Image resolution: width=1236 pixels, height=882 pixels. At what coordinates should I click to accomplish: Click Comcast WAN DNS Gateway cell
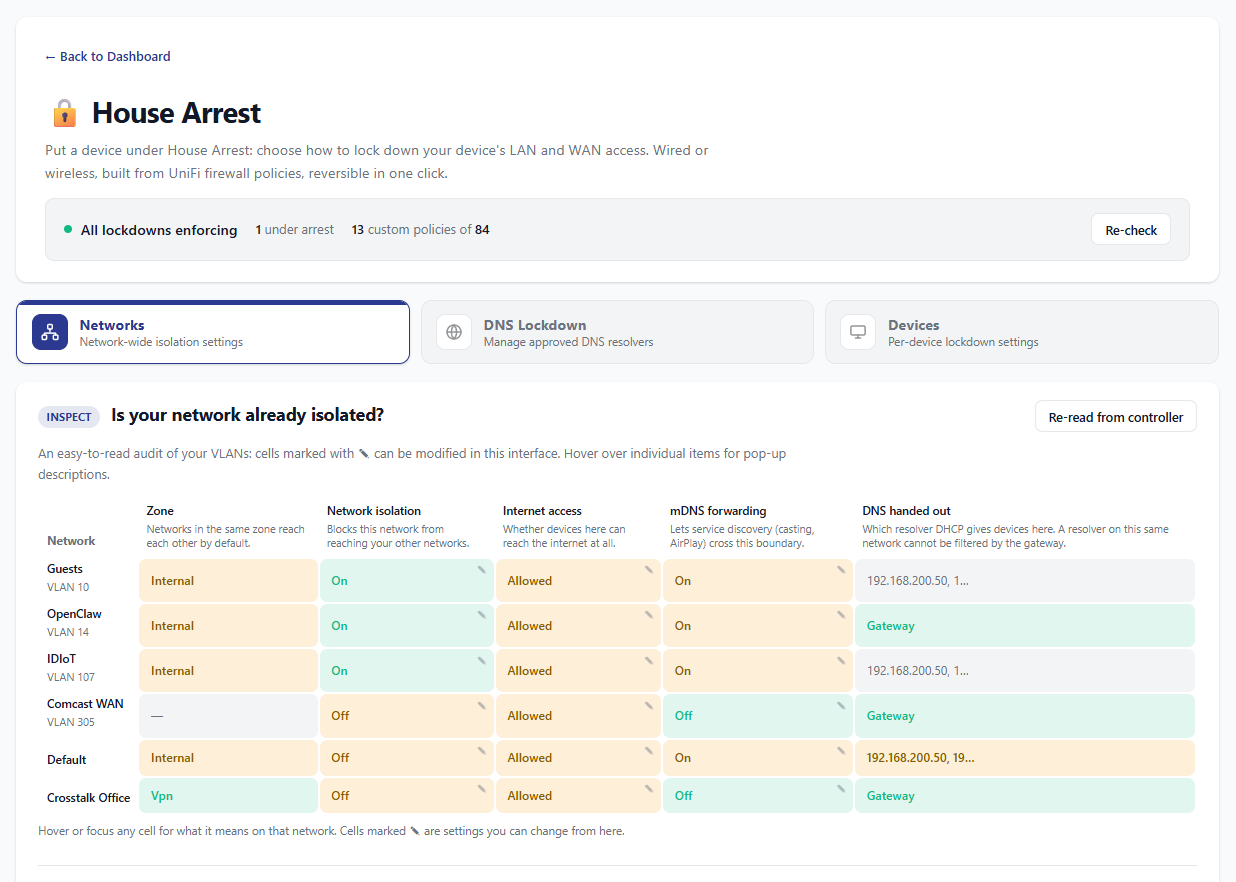pyautogui.click(x=1025, y=715)
